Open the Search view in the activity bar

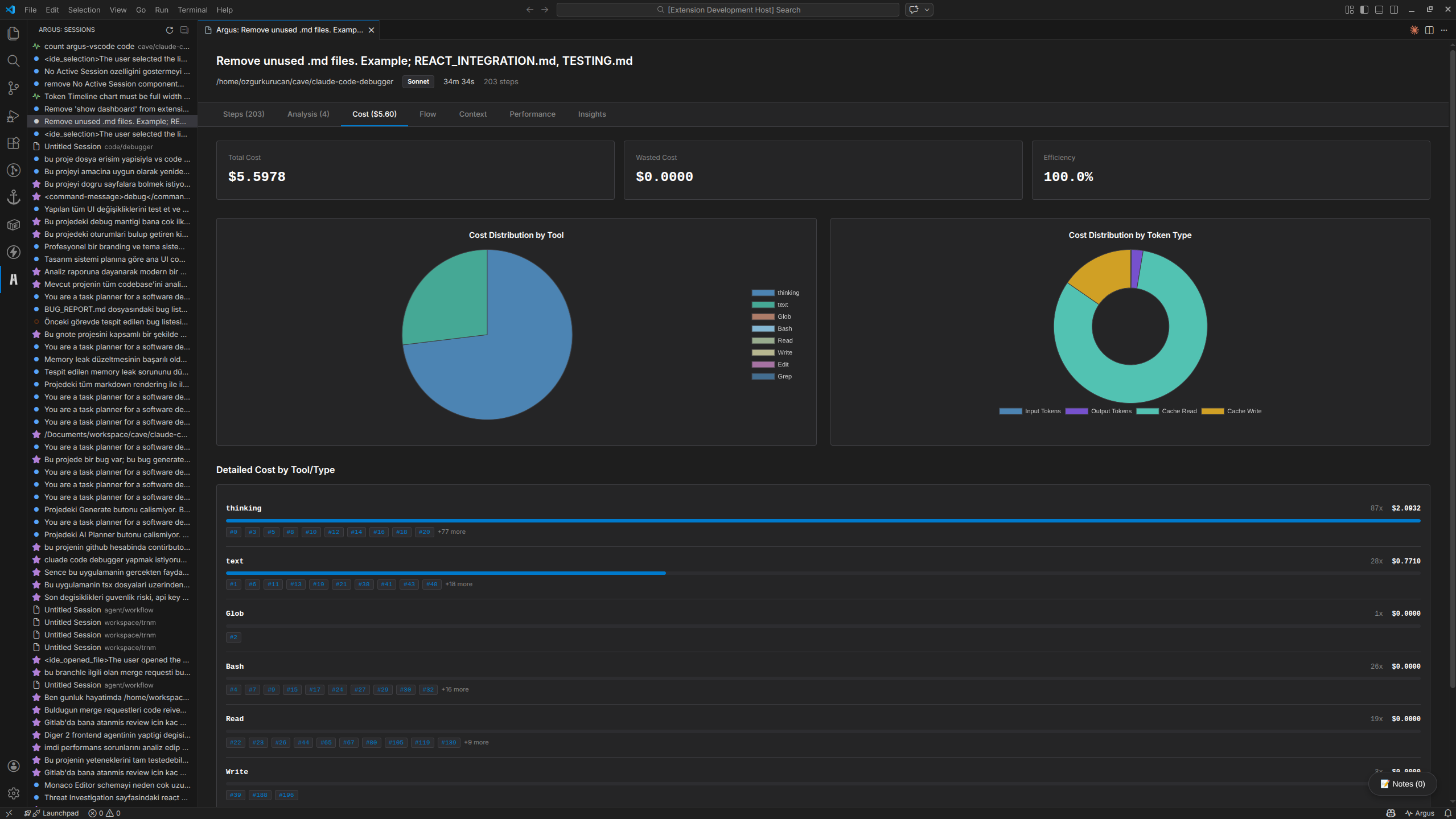[14, 61]
